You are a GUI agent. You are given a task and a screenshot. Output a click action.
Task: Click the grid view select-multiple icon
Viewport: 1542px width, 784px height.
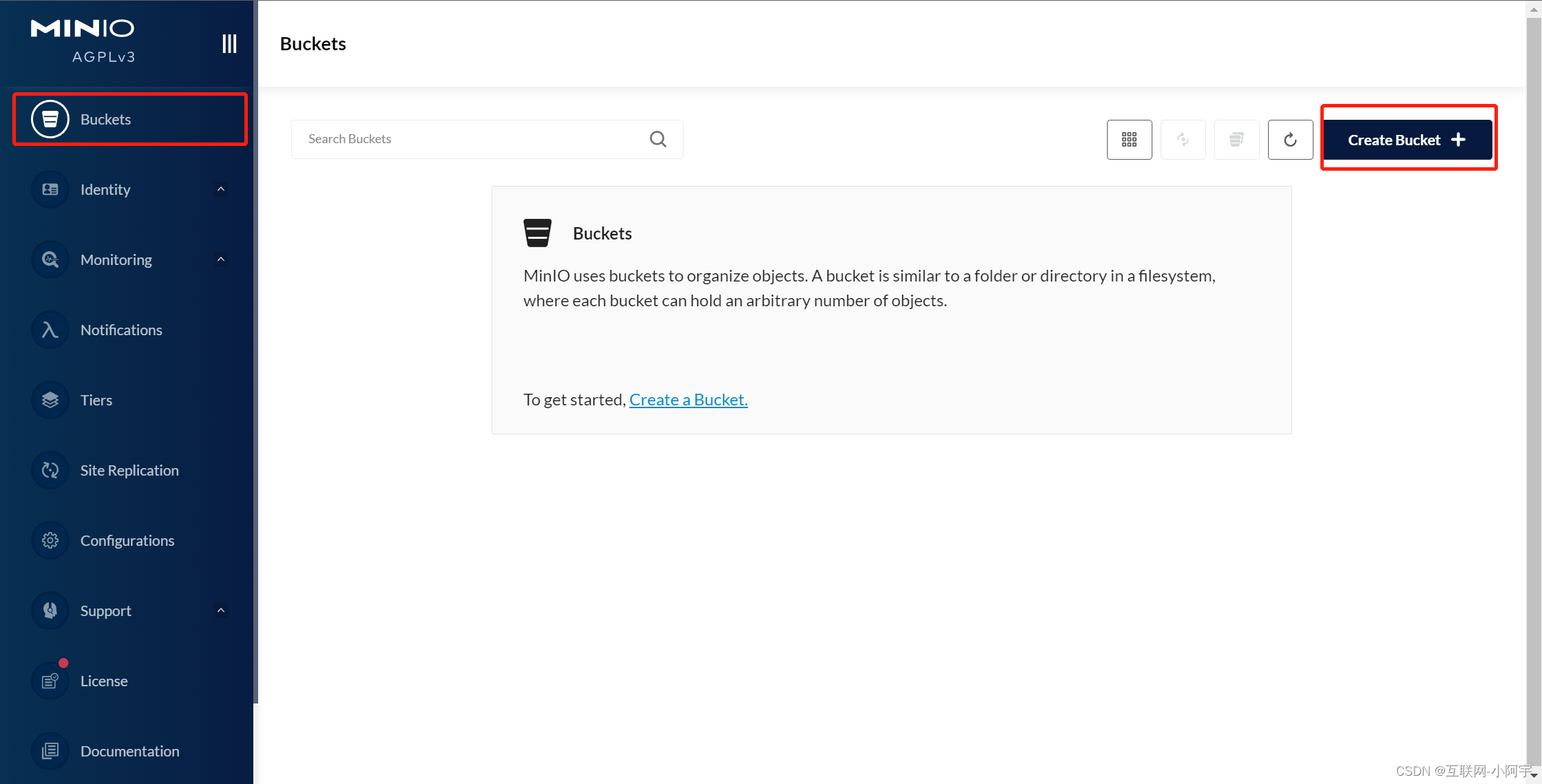pos(1129,140)
